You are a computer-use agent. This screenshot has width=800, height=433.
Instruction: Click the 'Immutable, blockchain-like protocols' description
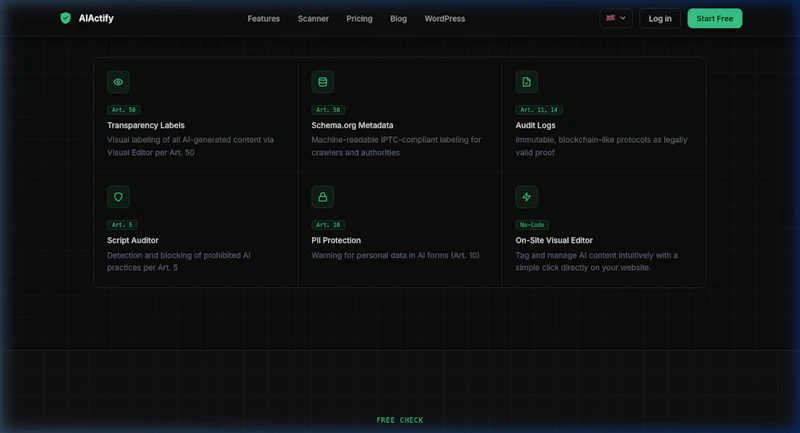click(x=601, y=146)
